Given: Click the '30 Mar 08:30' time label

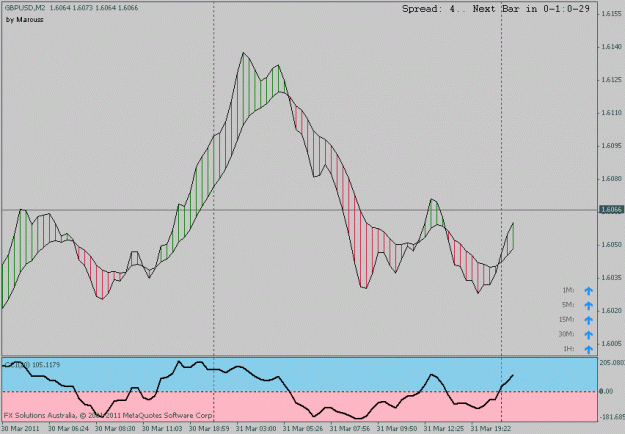Looking at the screenshot, I should tap(115, 429).
